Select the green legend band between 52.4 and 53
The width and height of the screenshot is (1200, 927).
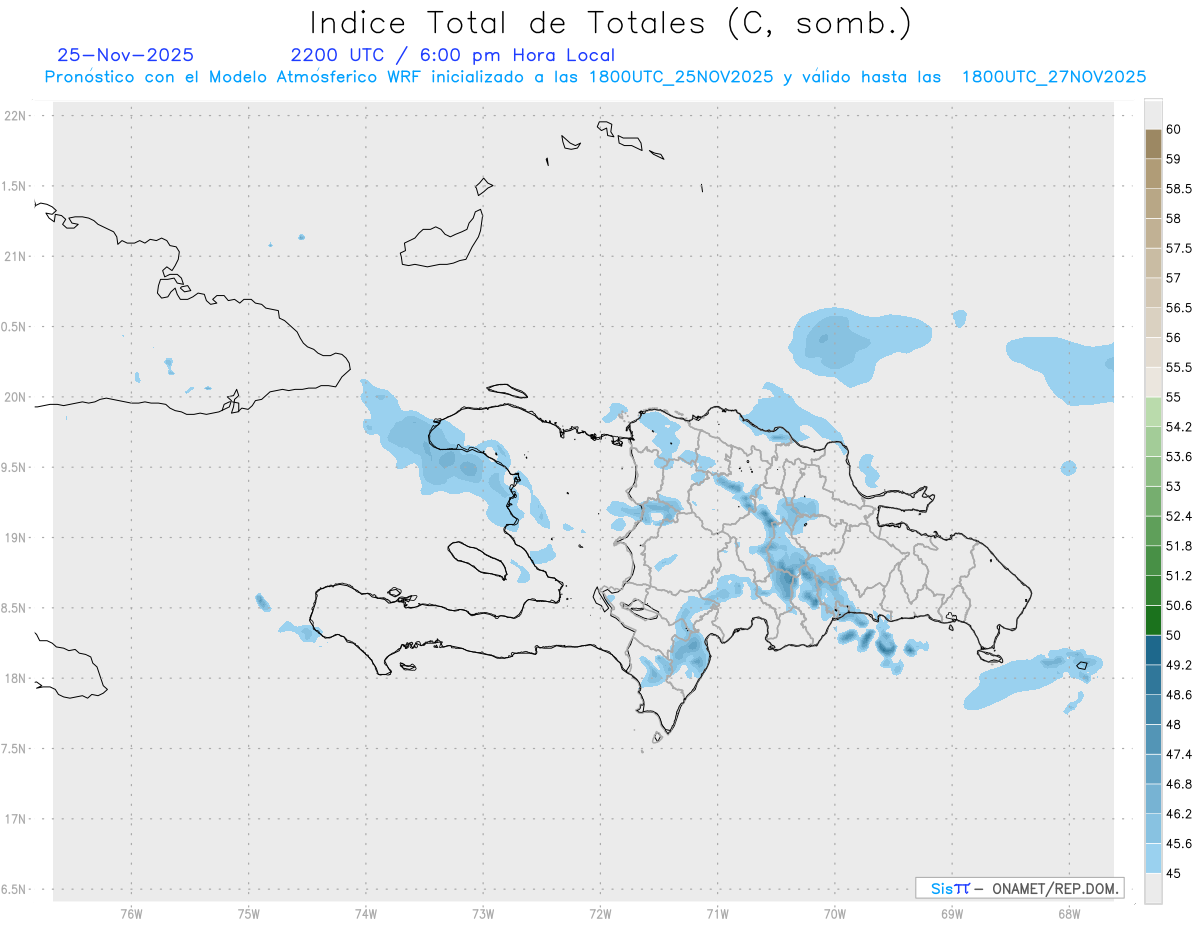click(x=1153, y=502)
